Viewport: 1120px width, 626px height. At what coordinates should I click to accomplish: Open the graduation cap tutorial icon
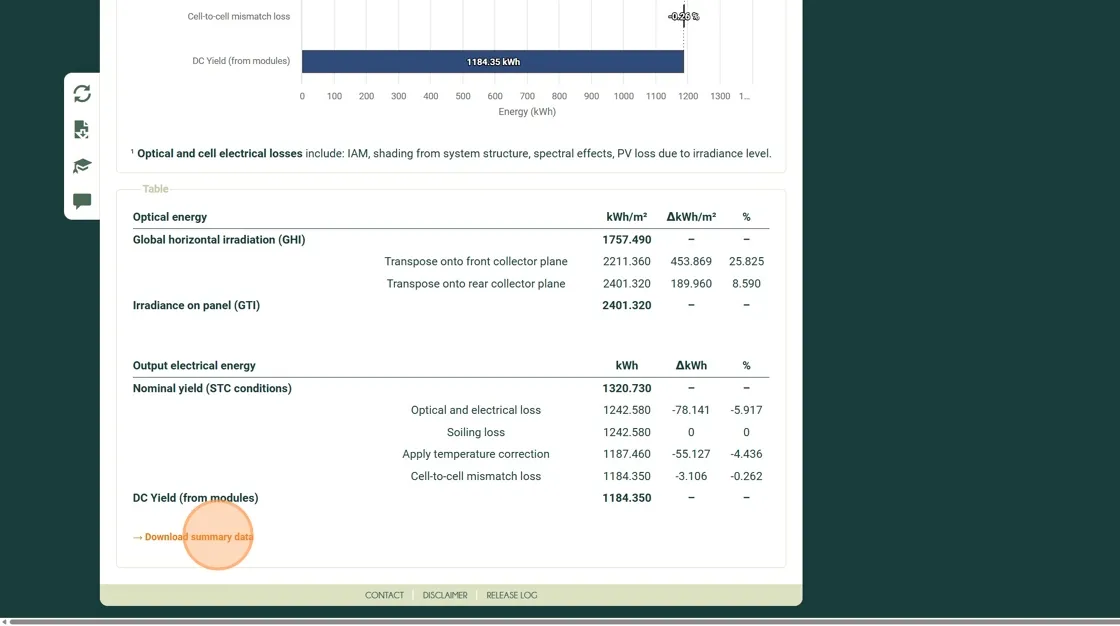[x=82, y=166]
